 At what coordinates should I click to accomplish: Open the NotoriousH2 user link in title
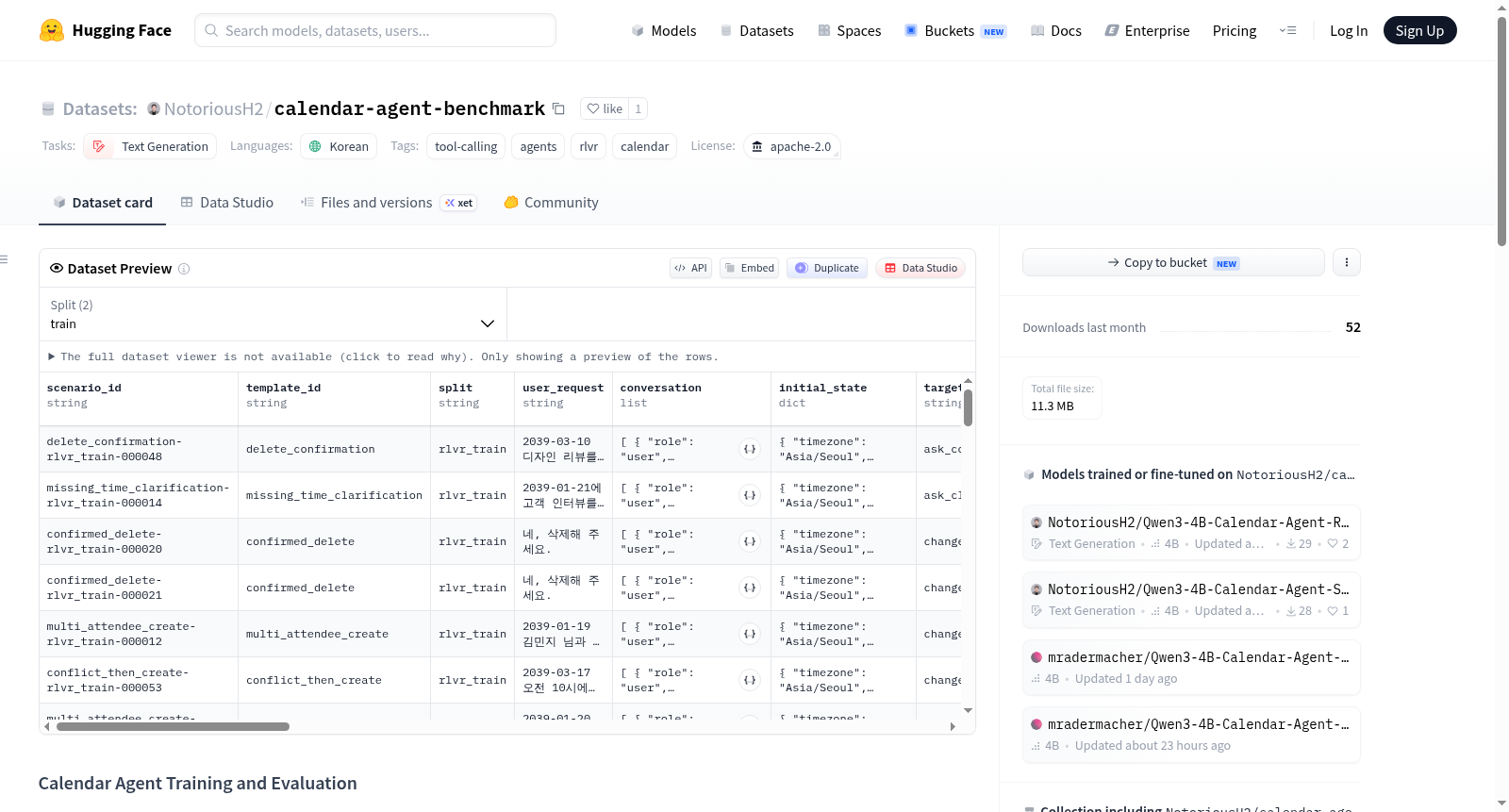(x=213, y=108)
